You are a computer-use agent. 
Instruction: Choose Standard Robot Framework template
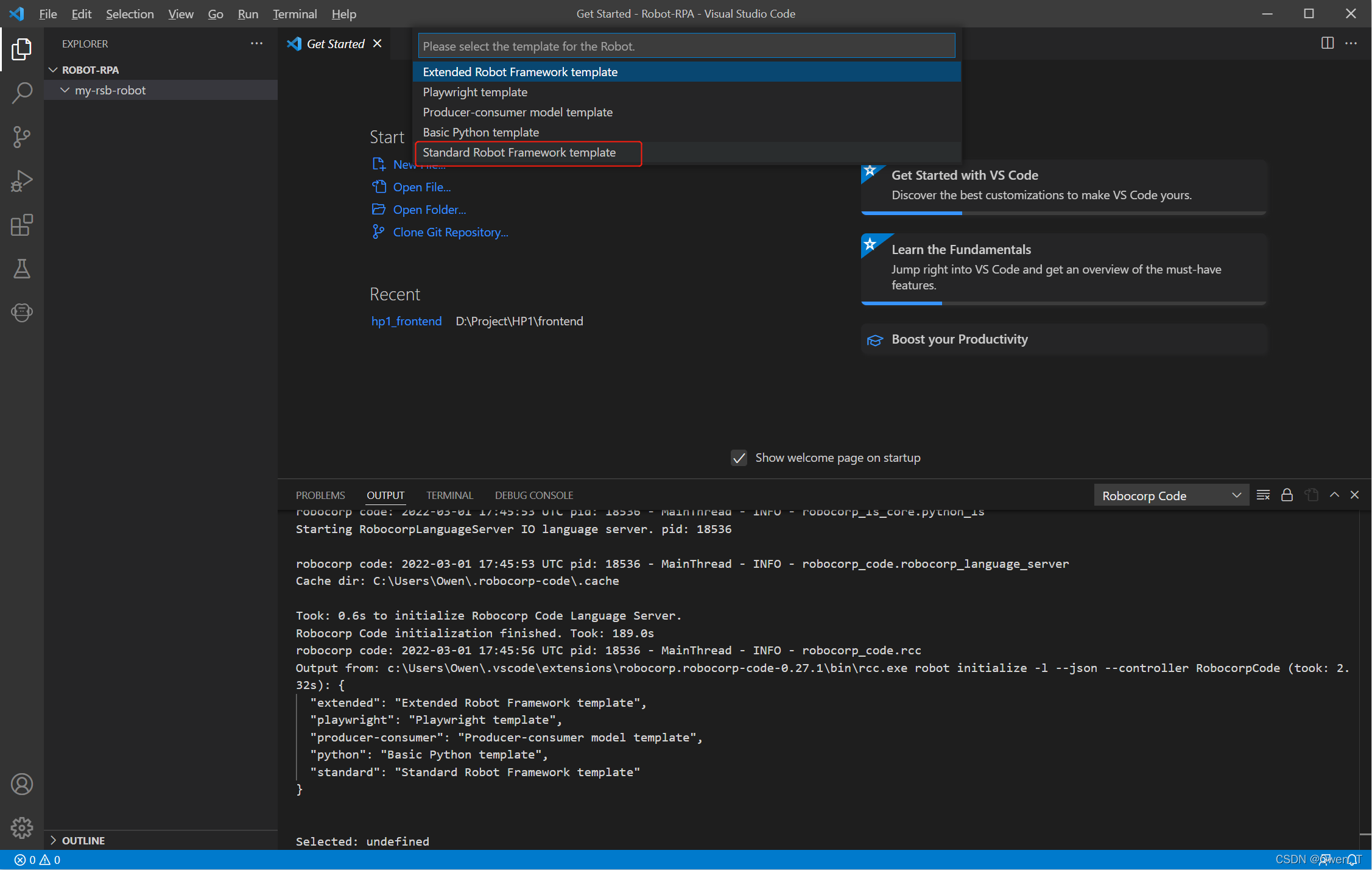point(519,152)
